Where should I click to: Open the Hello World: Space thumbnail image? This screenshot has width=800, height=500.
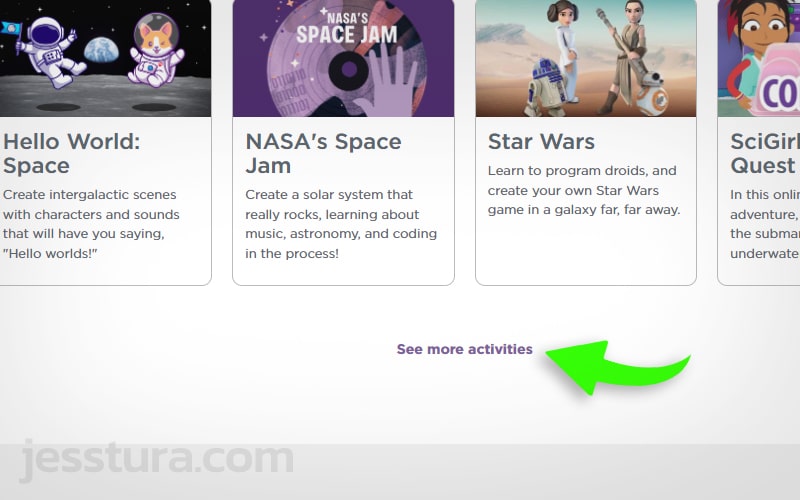(106, 58)
